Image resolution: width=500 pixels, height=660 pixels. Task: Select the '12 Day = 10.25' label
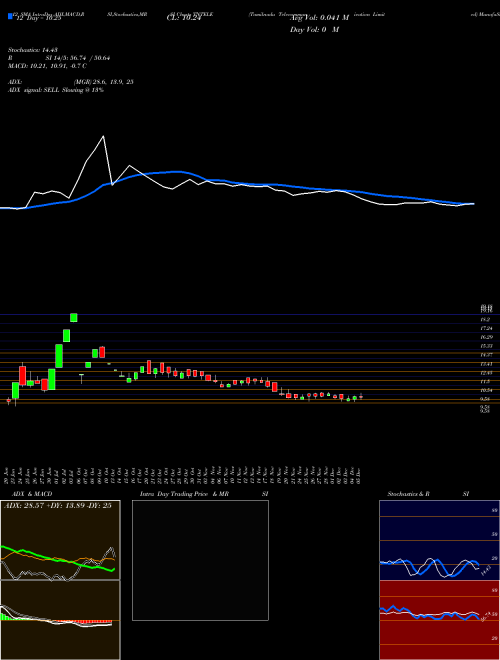click(x=39, y=19)
